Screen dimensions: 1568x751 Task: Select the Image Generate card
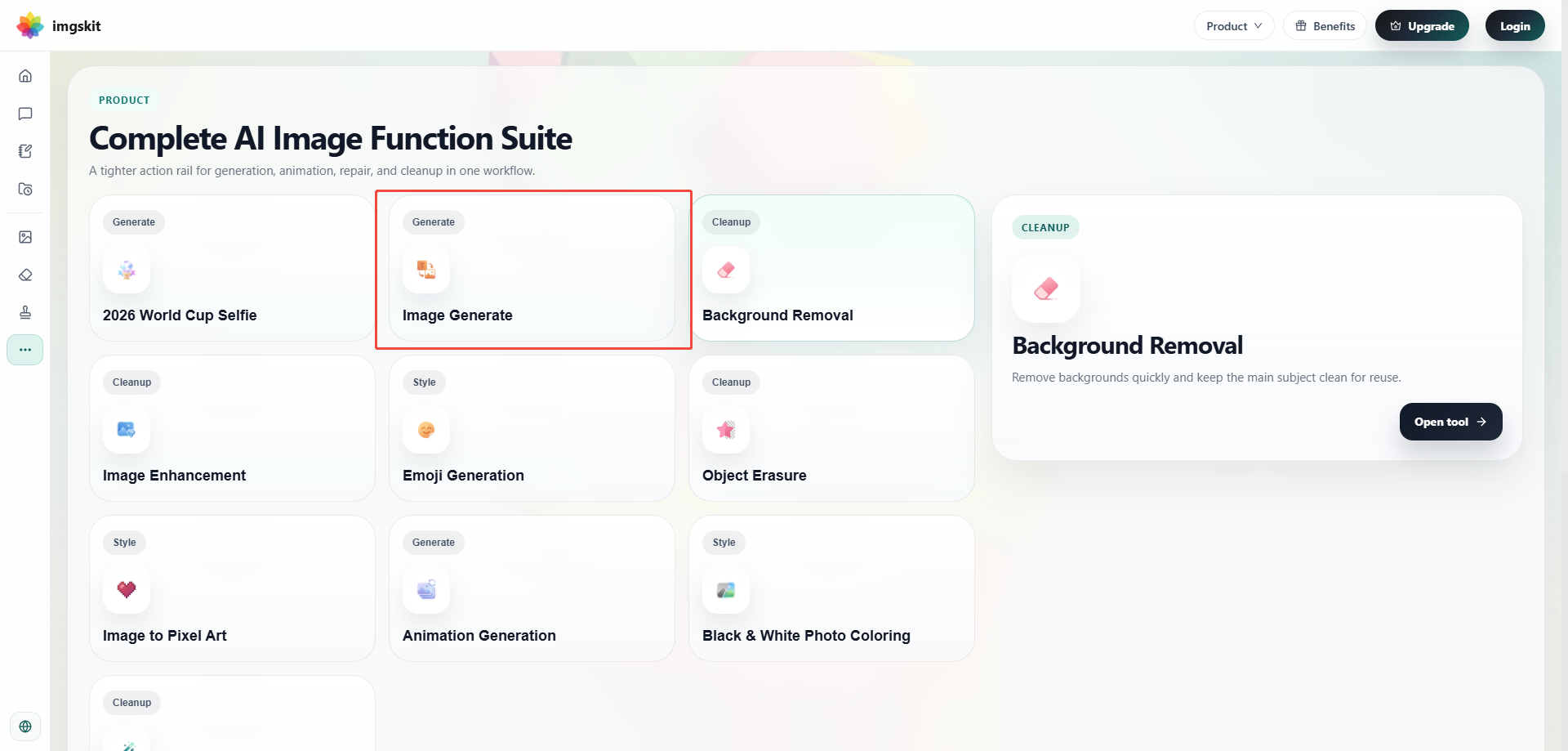click(532, 268)
